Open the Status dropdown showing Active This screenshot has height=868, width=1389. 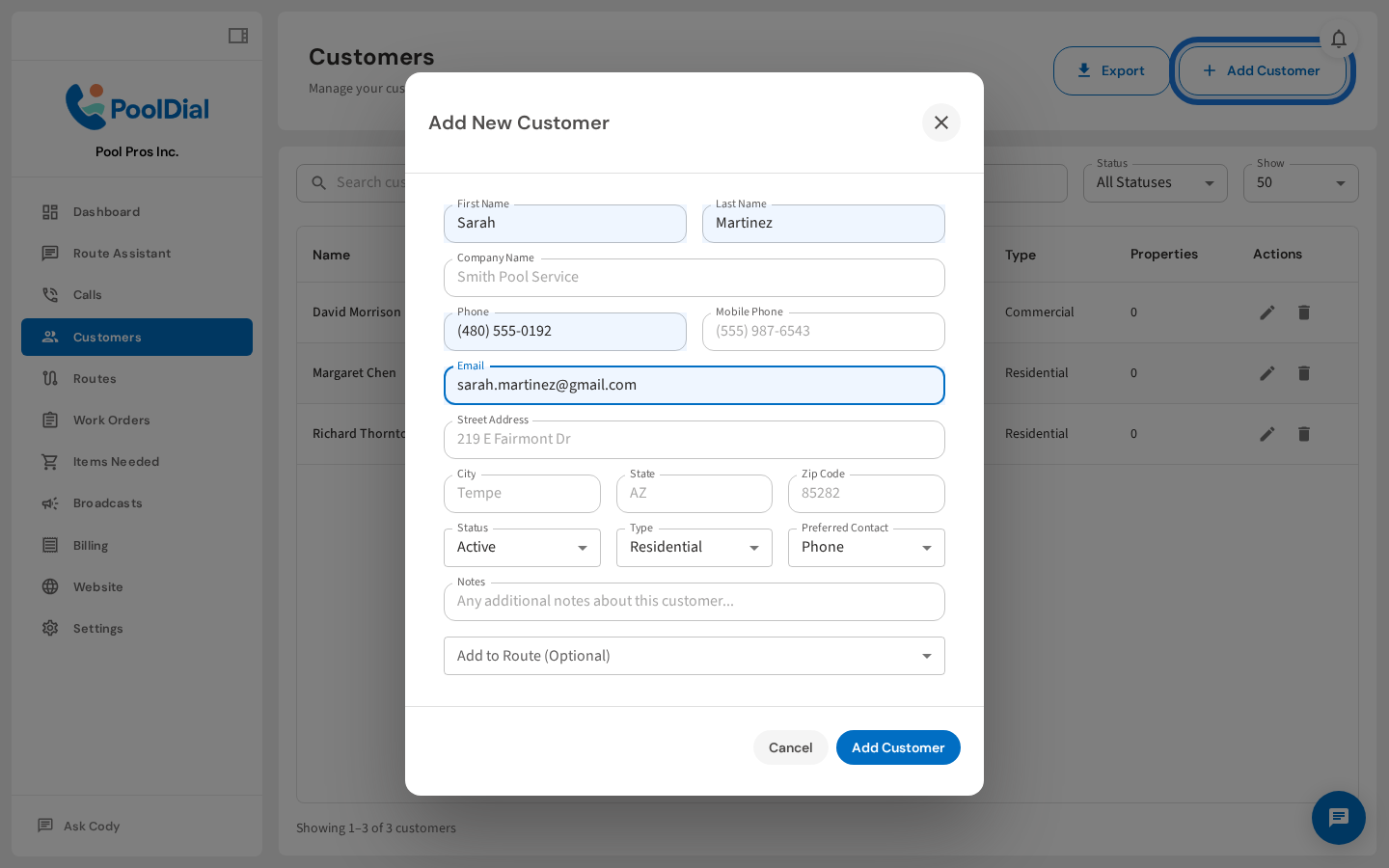click(x=522, y=547)
